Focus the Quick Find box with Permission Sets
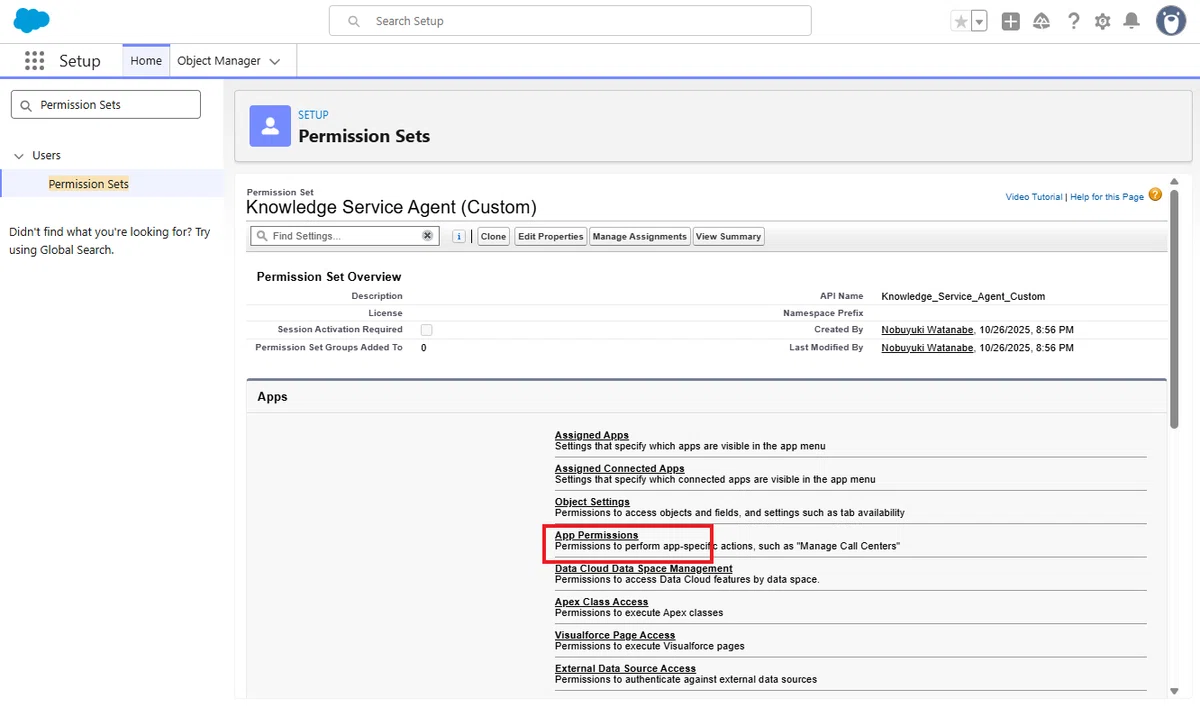The image size is (1200, 706). [105, 105]
